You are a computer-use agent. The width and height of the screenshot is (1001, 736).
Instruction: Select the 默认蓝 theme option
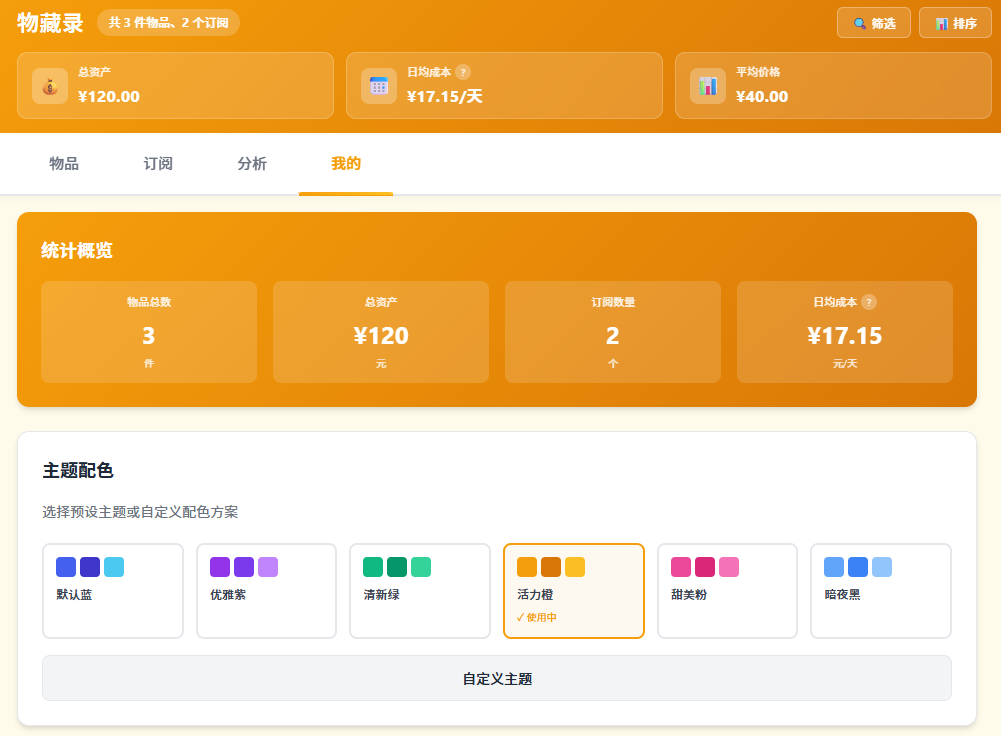pos(113,590)
